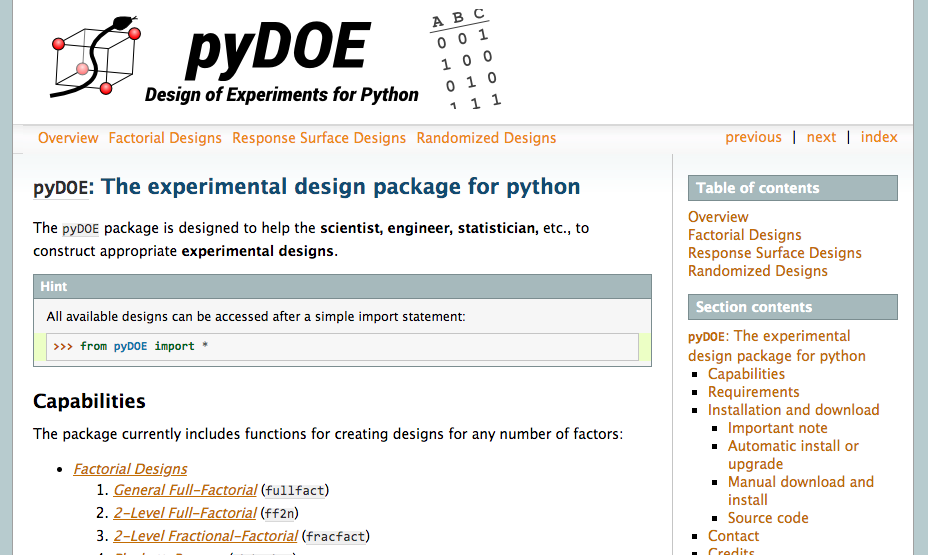Click the previous page link
The image size is (928, 555).
tap(753, 137)
